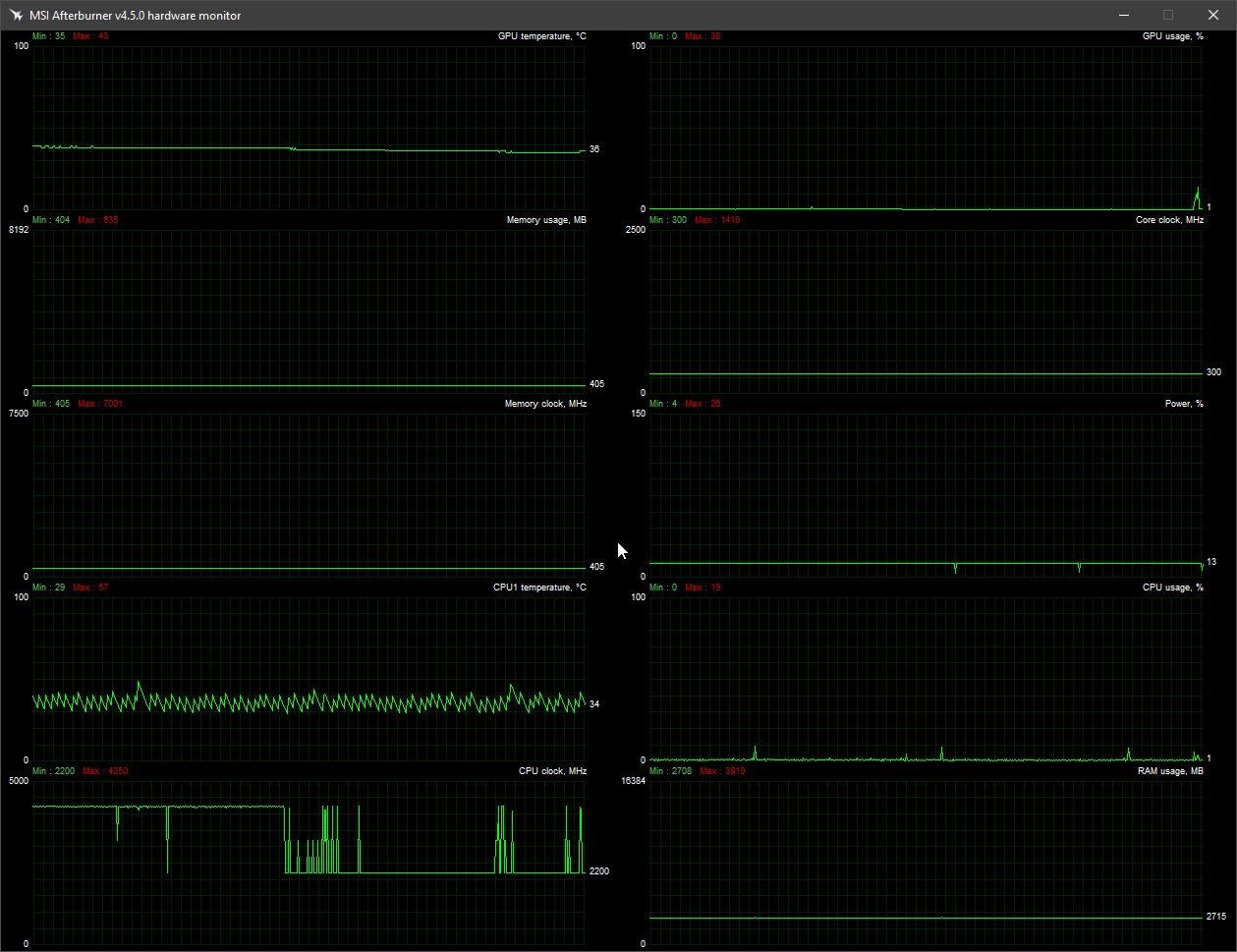
Task: Click the 'Power, %' graph title
Action: coord(1184,404)
